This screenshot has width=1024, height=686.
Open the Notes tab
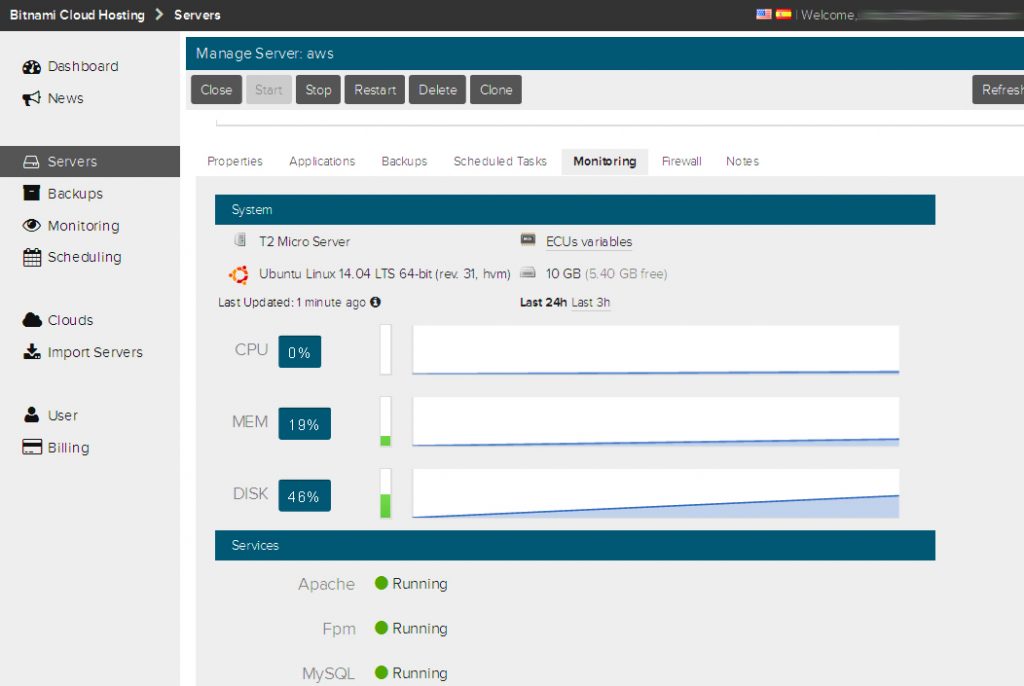(x=743, y=161)
